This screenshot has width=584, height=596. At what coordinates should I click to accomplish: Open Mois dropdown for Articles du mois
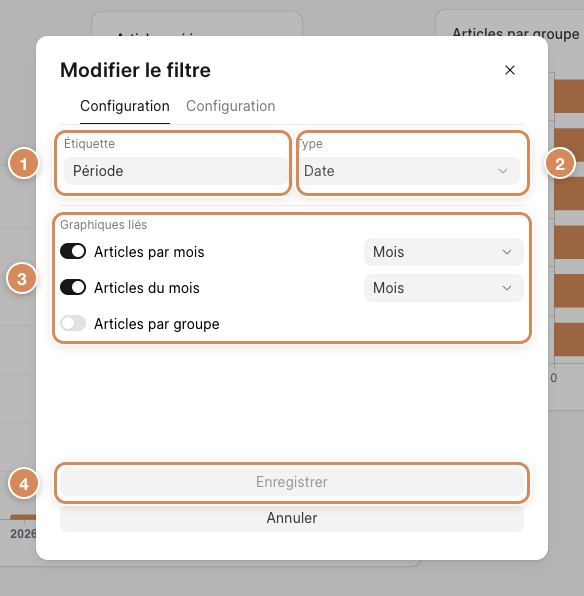click(444, 288)
